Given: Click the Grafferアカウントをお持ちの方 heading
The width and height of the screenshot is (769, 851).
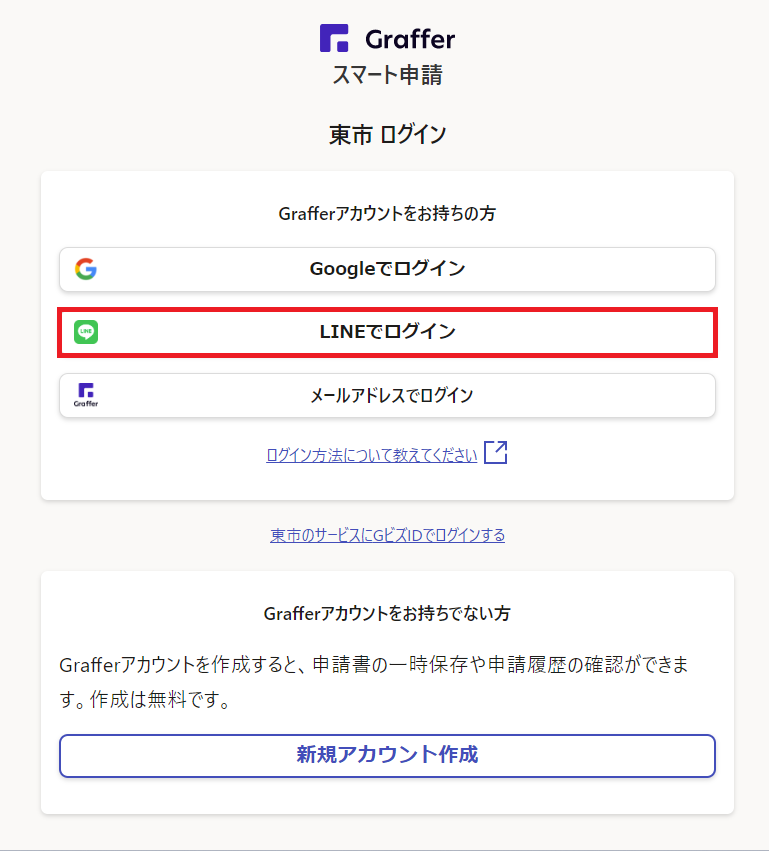Looking at the screenshot, I should pos(387,214).
